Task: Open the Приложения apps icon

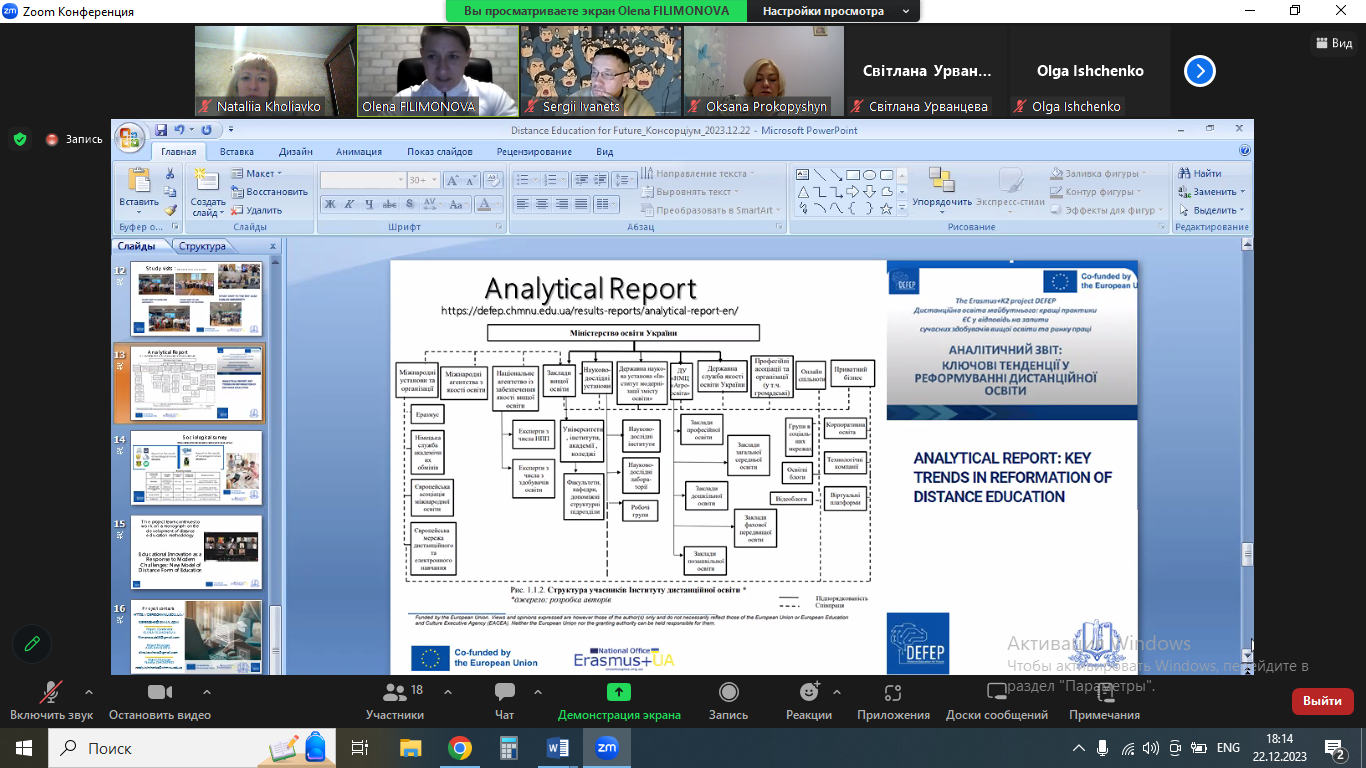Action: [893, 693]
